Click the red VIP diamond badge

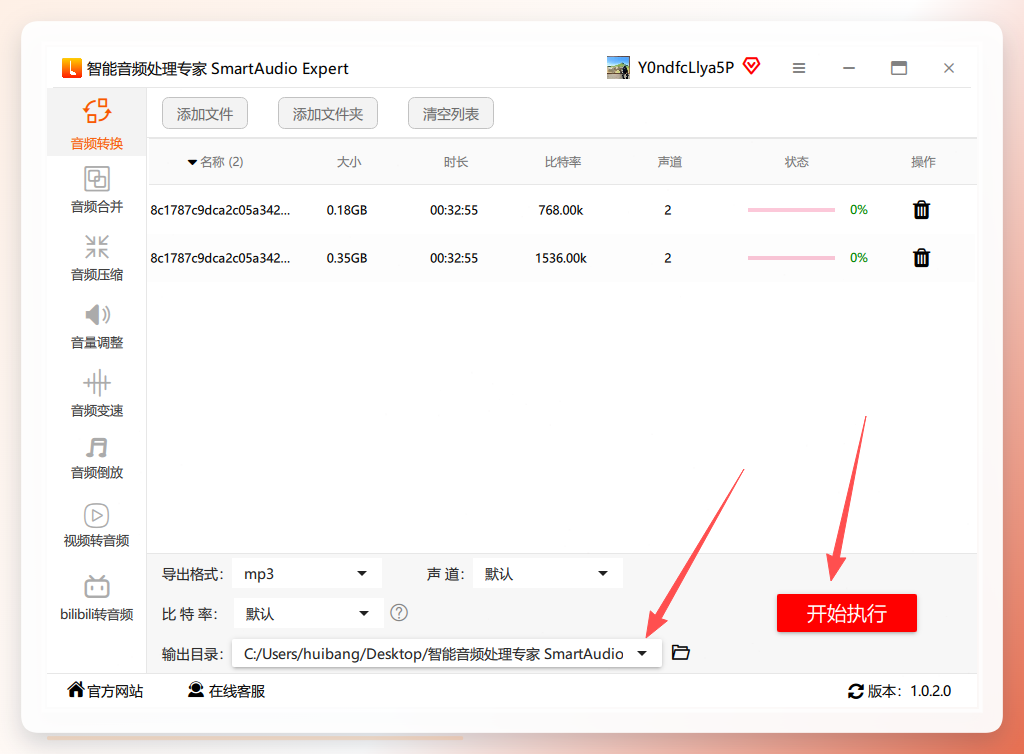(752, 66)
